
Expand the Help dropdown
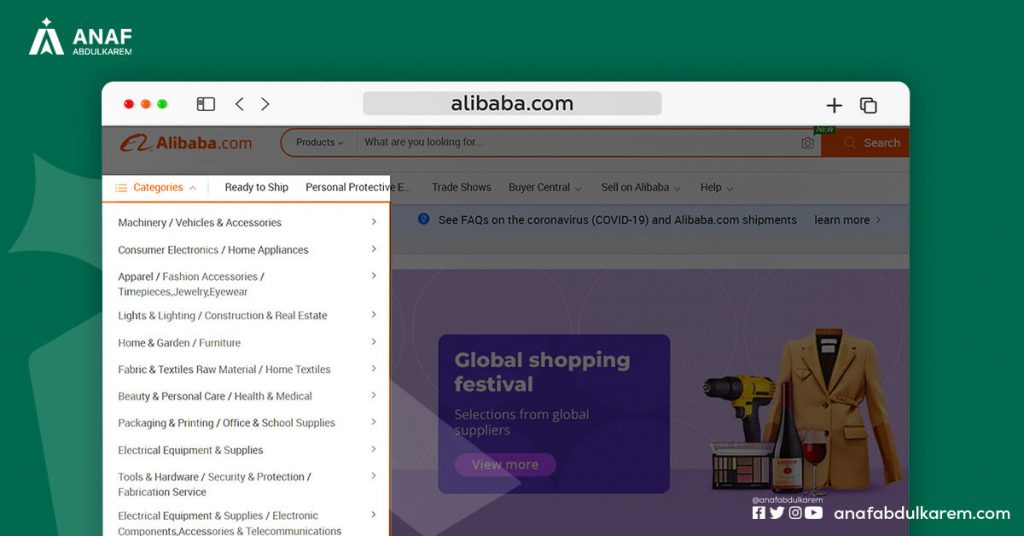tap(716, 187)
